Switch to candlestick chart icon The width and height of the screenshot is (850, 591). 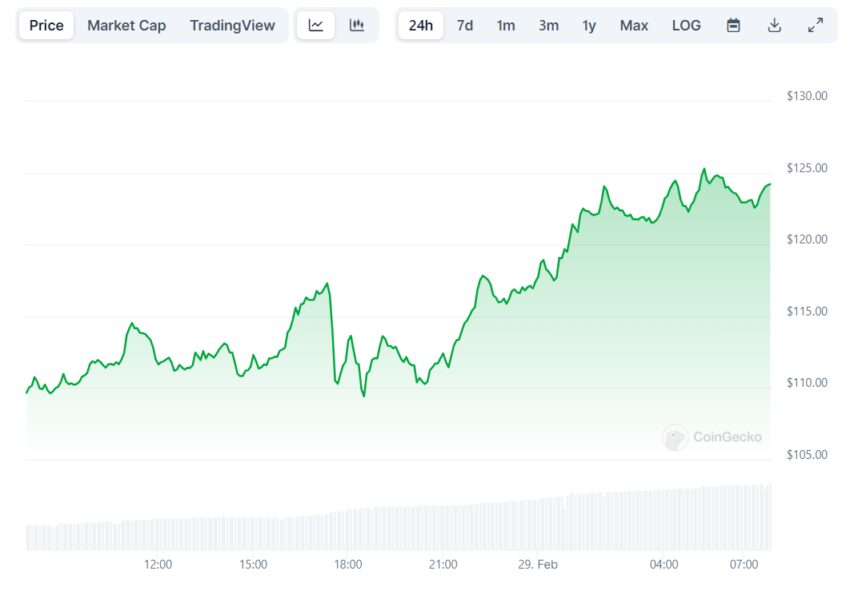356,25
